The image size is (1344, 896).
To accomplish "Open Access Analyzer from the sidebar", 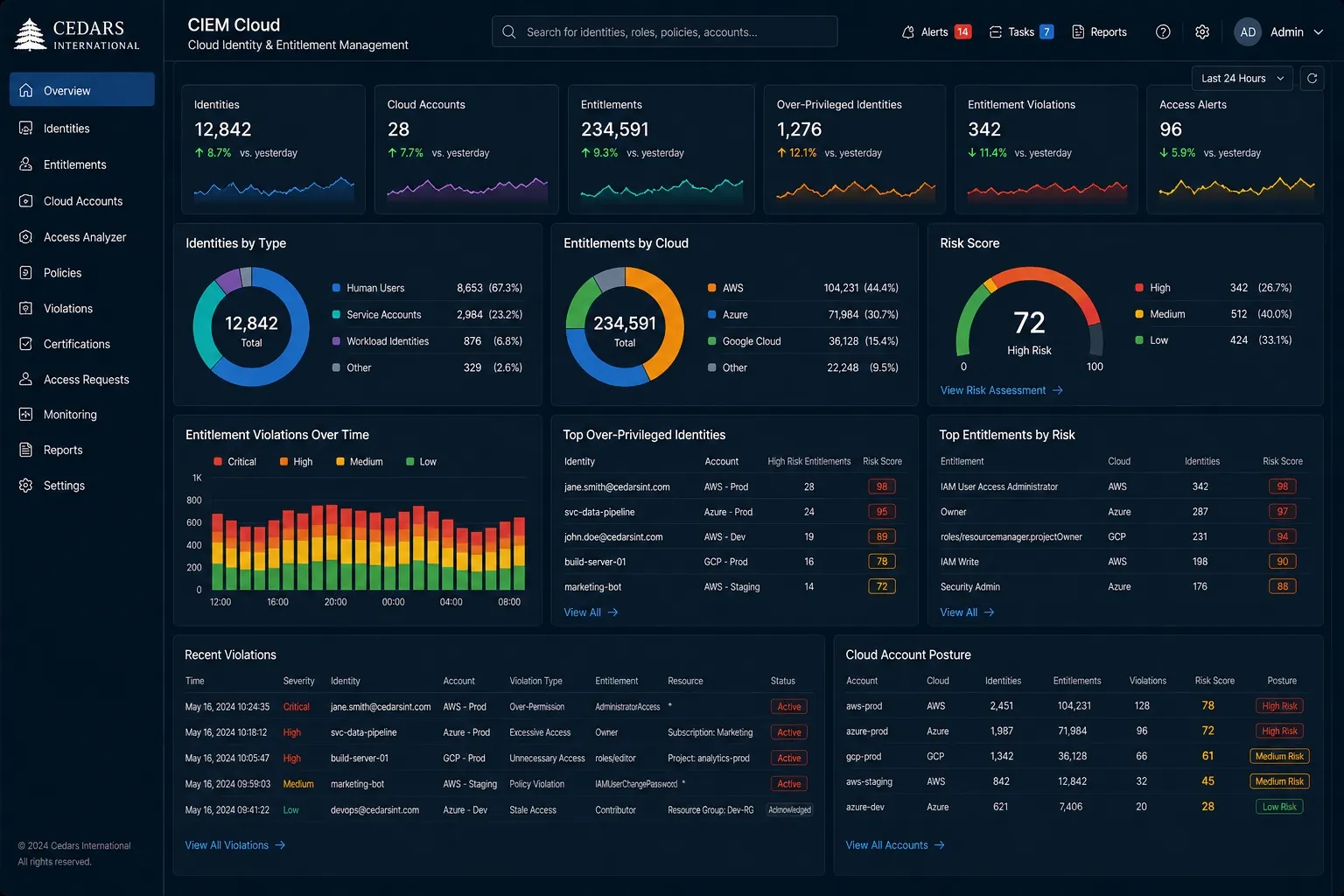I will (81, 236).
